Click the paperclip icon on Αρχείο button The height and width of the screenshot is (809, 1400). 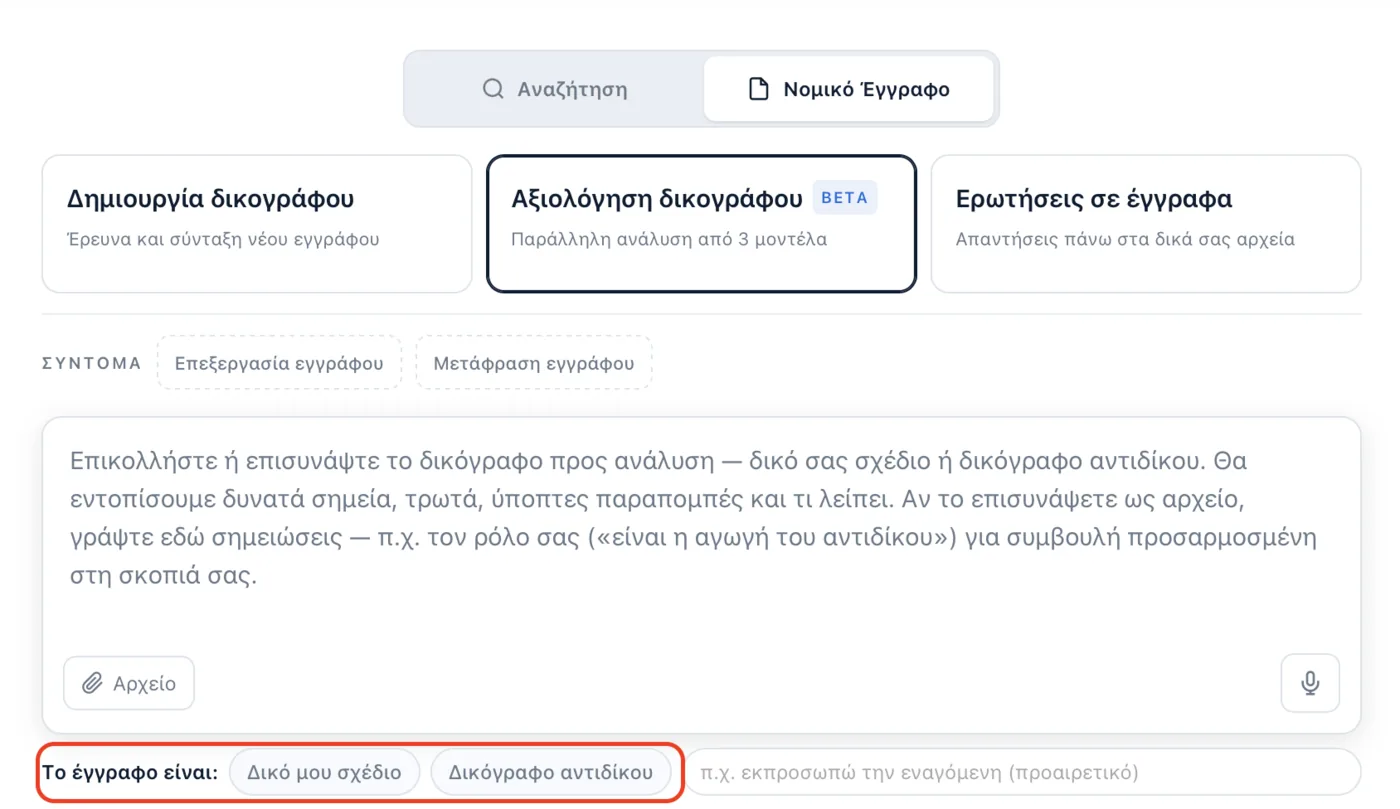[x=92, y=684]
